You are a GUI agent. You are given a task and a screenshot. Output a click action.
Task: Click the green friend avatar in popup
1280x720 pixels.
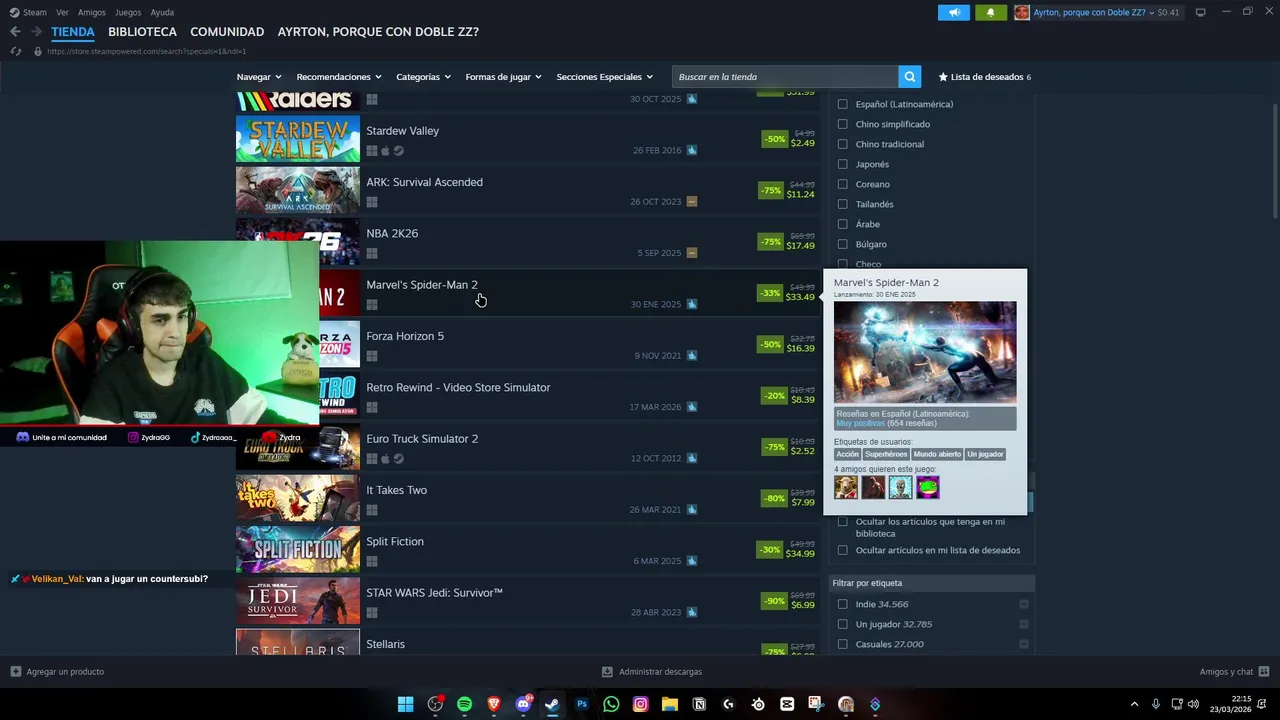[928, 487]
